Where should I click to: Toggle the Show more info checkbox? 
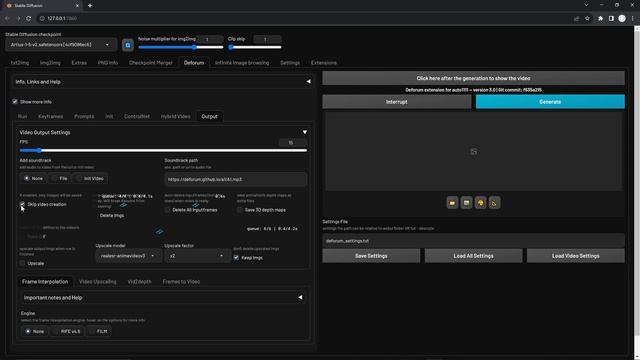(15, 102)
